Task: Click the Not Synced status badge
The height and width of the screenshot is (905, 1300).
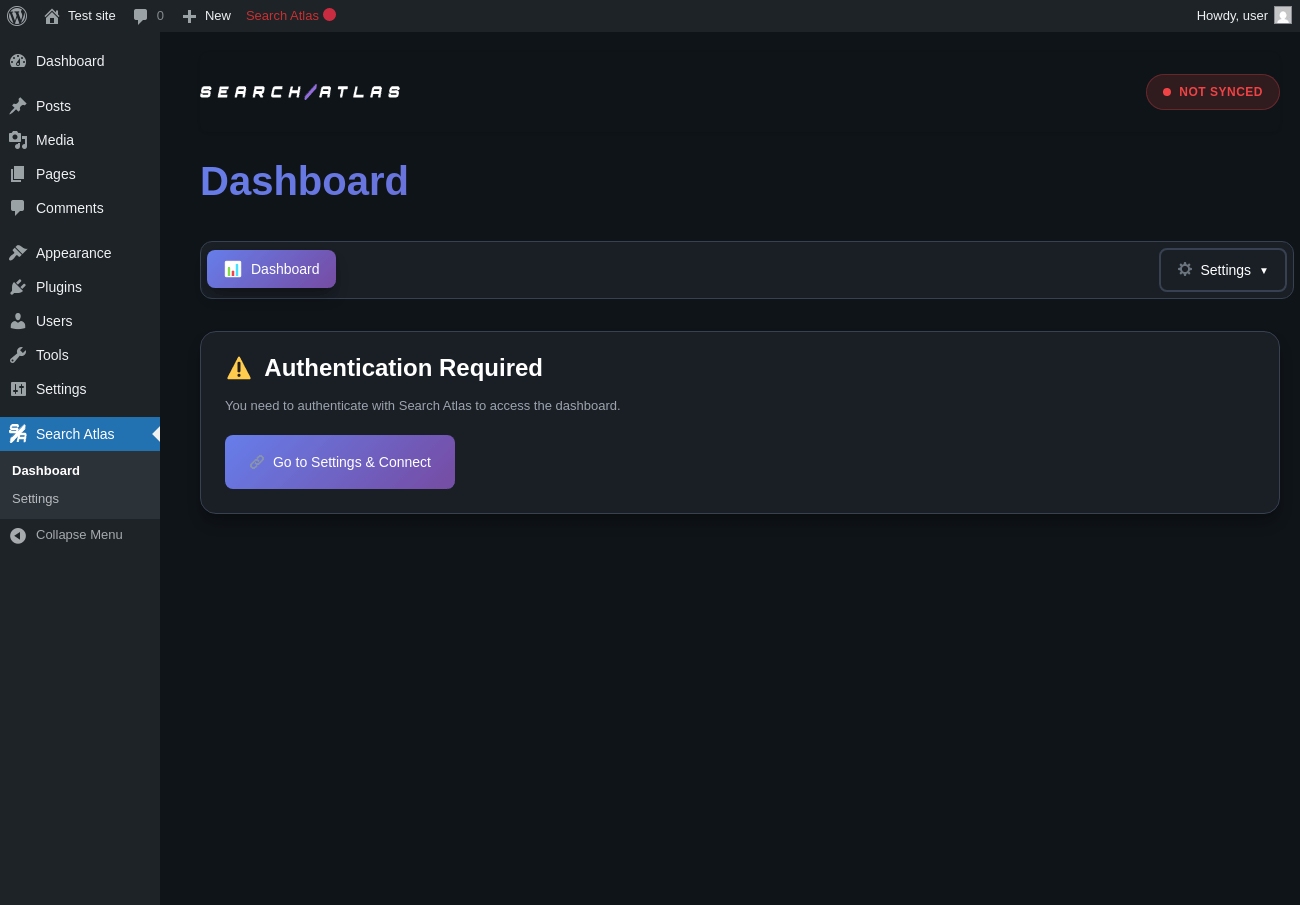Action: 1212,92
